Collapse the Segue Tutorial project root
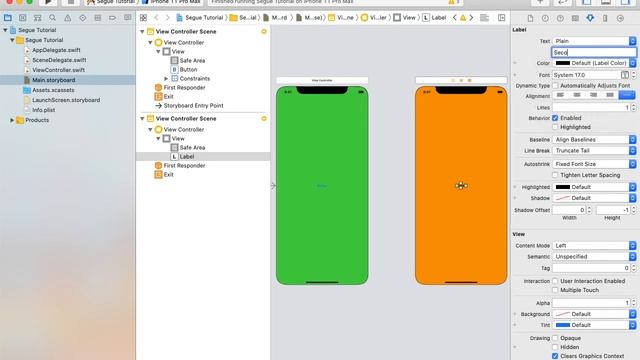The width and height of the screenshot is (640, 360). pos(5,30)
